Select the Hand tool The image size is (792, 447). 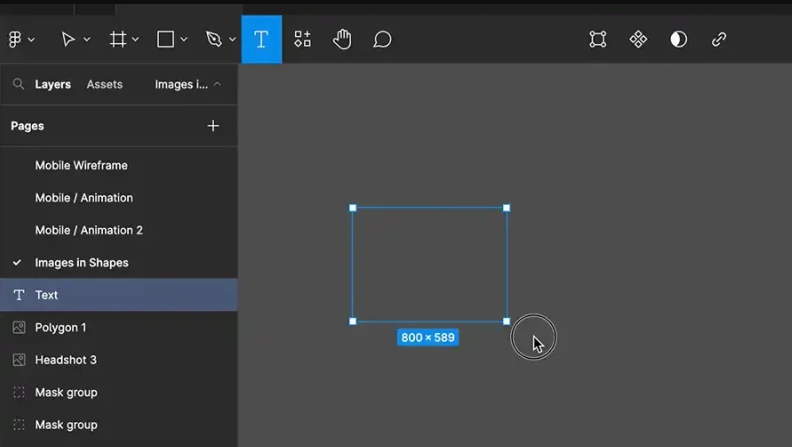tap(342, 39)
